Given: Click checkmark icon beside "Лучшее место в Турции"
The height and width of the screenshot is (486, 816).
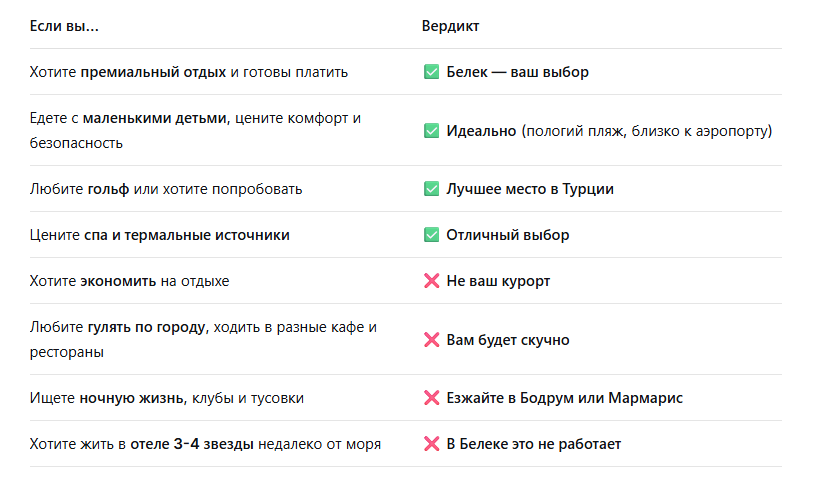Looking at the screenshot, I should pyautogui.click(x=432, y=189).
